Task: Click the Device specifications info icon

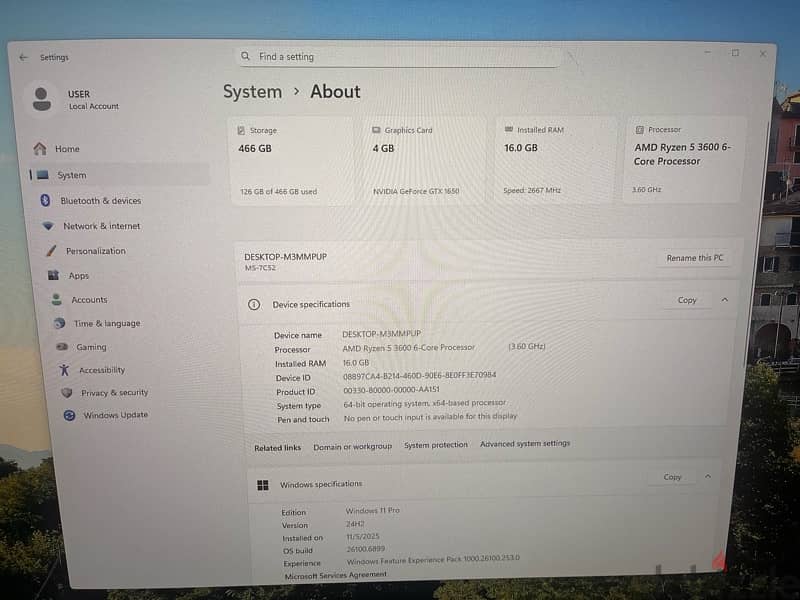Action: tap(254, 305)
